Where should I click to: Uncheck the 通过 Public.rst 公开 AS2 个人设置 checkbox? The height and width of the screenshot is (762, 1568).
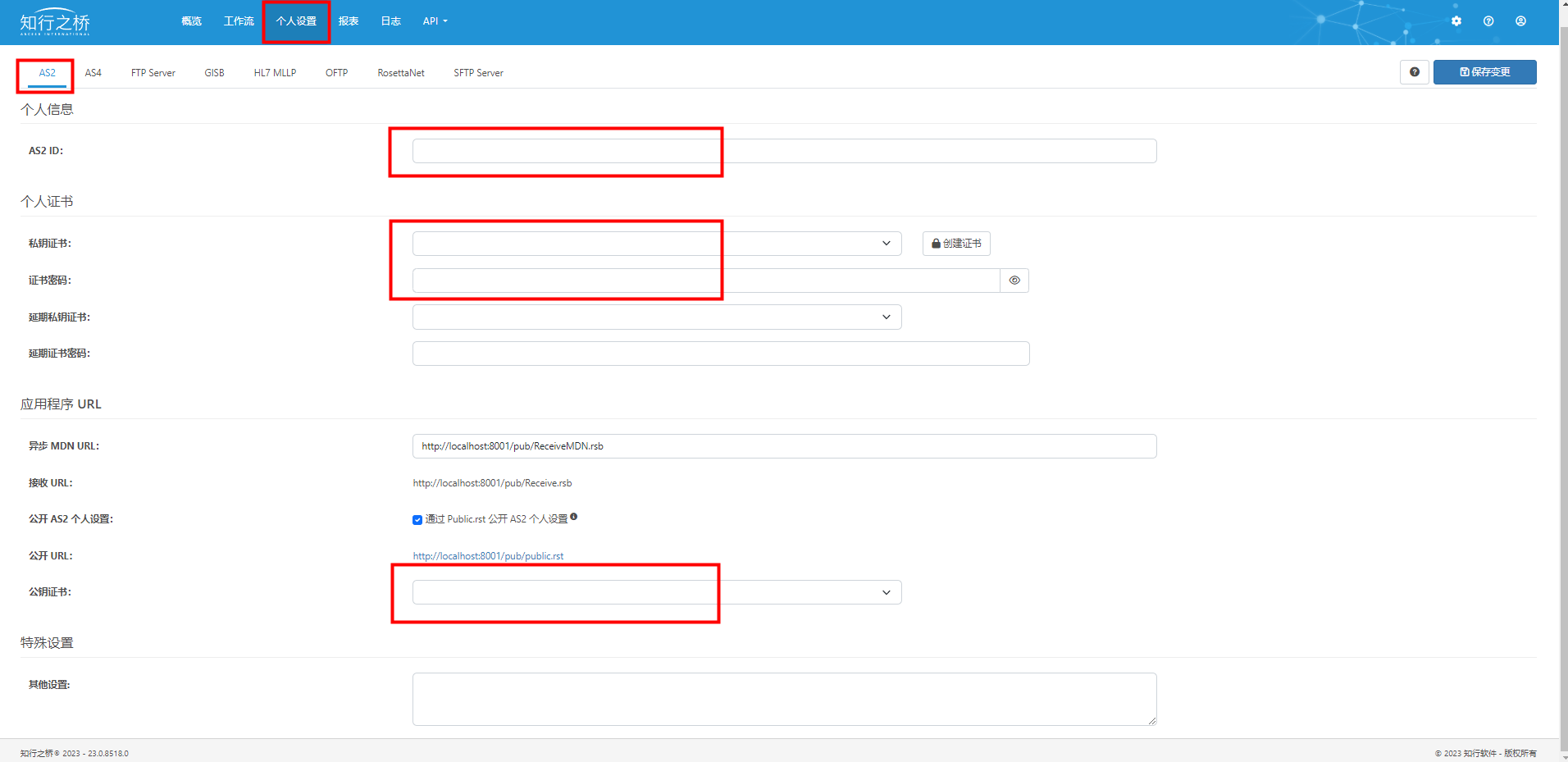(x=417, y=520)
